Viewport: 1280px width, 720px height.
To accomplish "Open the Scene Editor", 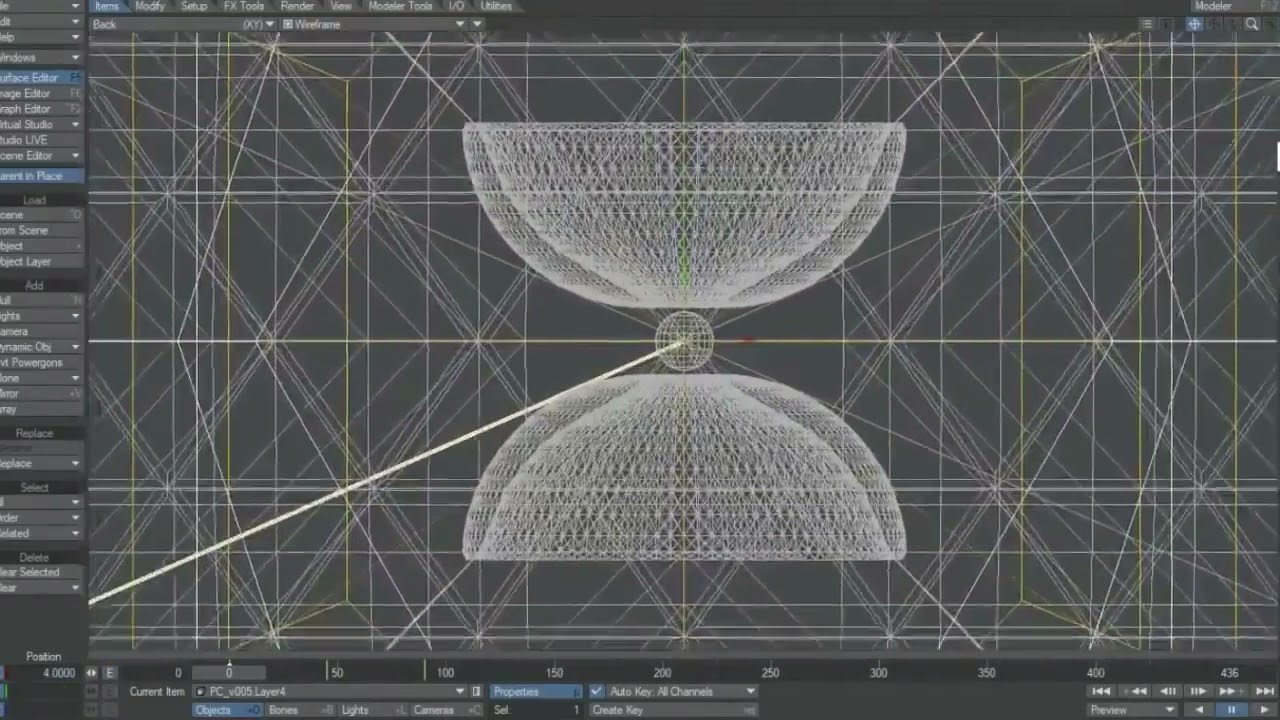I will tap(40, 156).
